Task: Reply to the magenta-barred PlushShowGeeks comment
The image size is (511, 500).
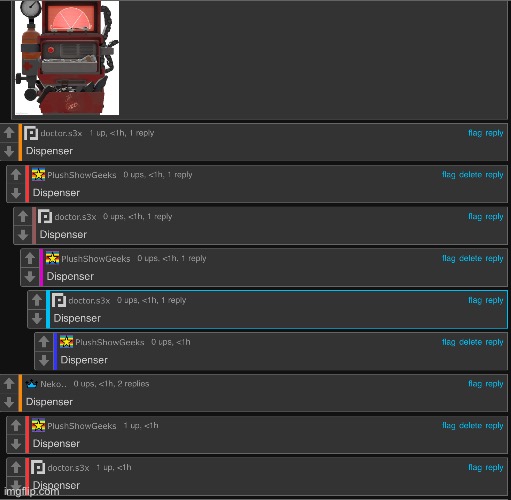Action: point(494,258)
